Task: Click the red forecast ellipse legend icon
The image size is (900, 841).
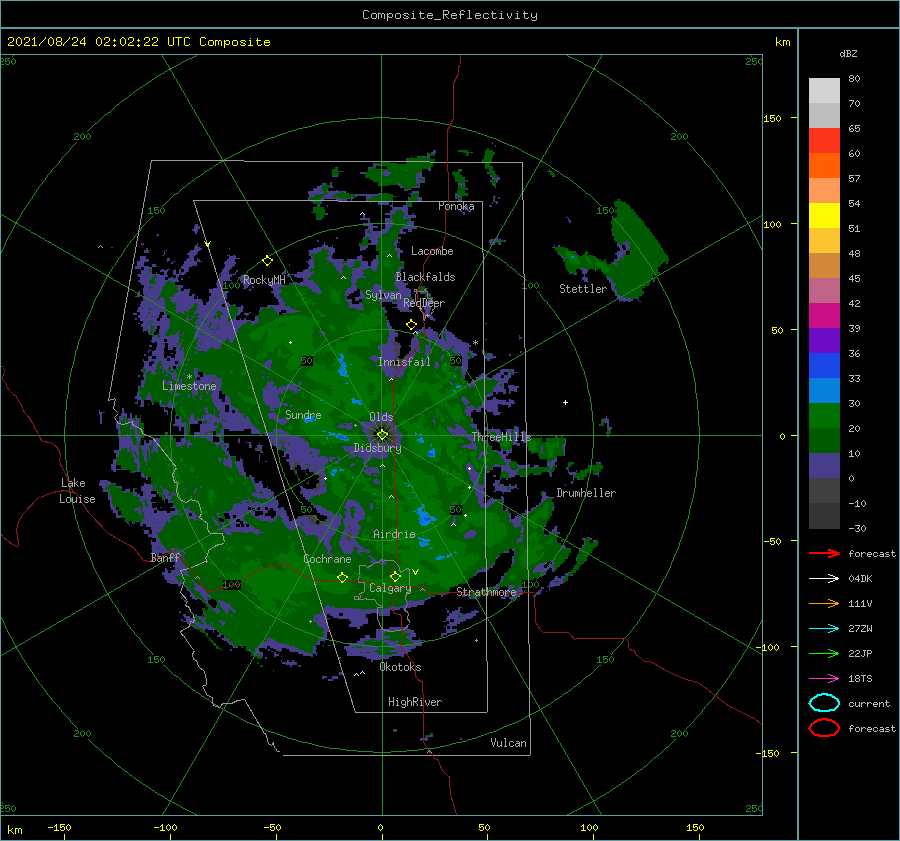Action: pos(824,728)
